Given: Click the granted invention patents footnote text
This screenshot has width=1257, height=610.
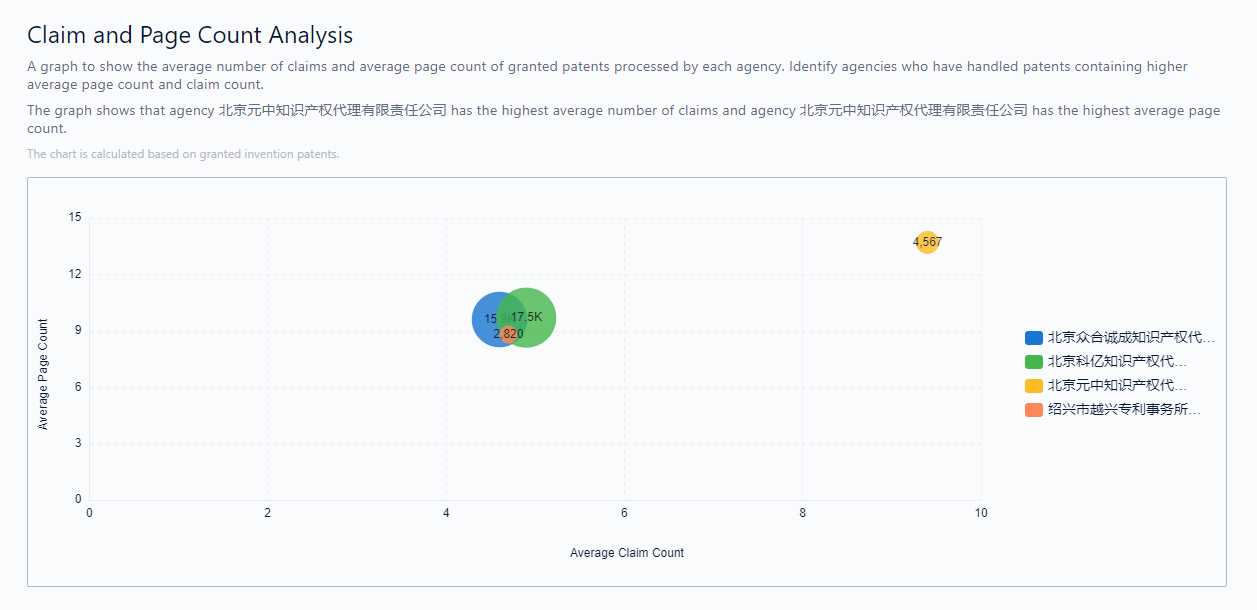Looking at the screenshot, I should pos(183,154).
